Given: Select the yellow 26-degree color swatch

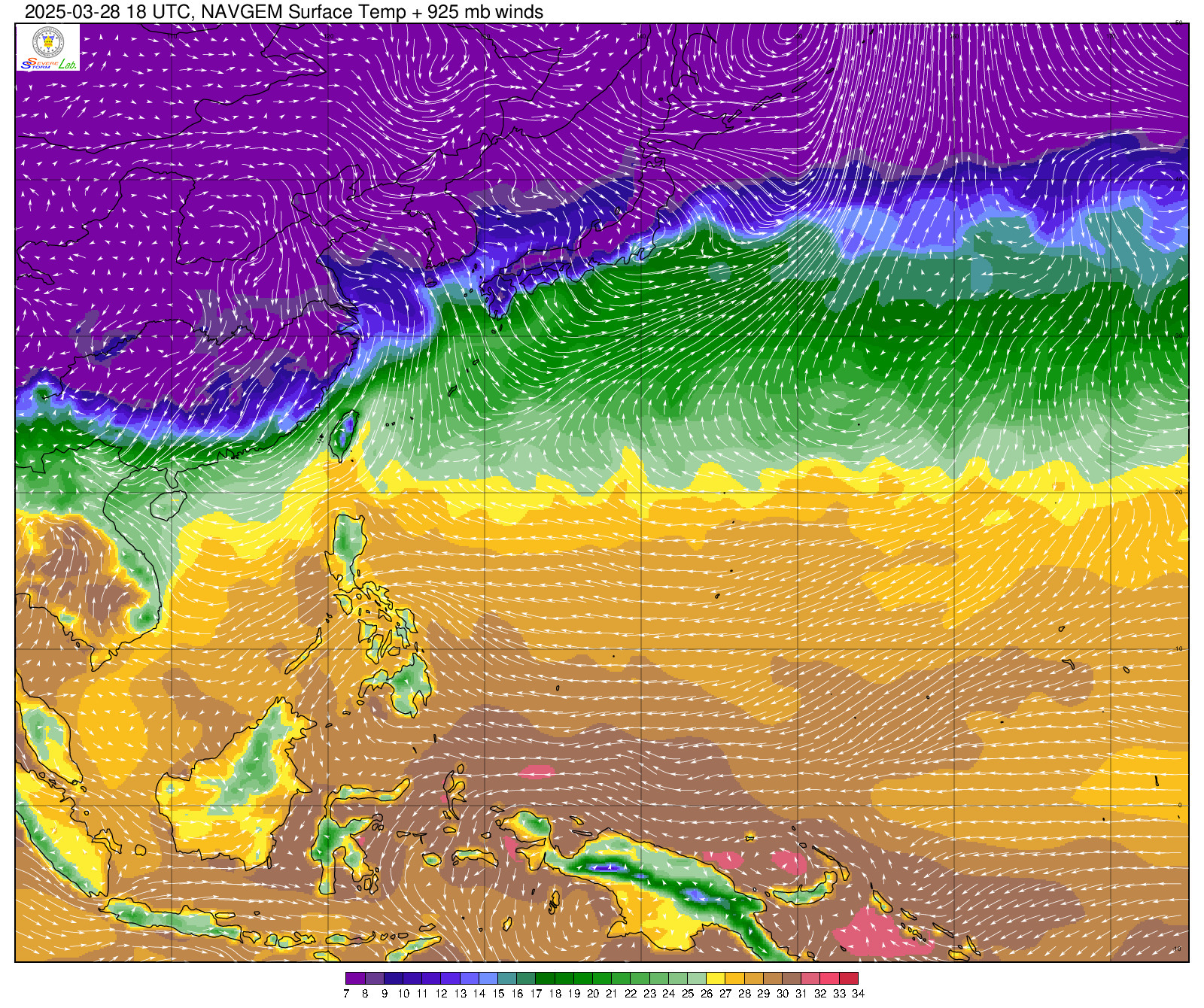Looking at the screenshot, I should [x=716, y=978].
